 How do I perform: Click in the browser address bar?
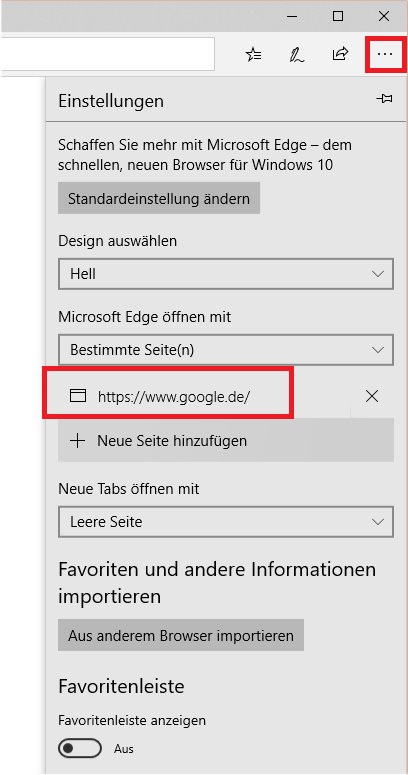(x=107, y=54)
